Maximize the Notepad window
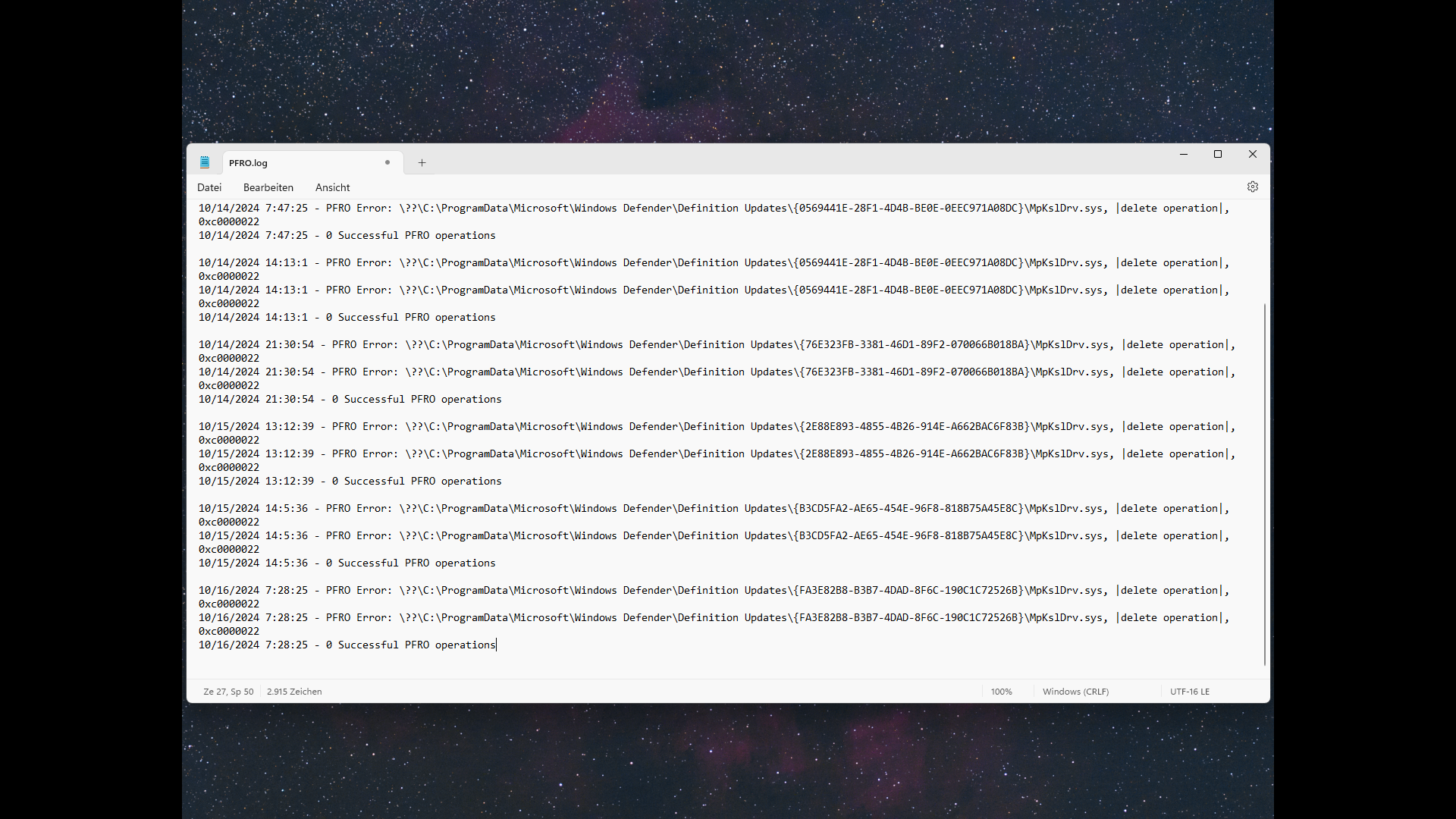This screenshot has width=1456, height=819. [x=1218, y=154]
